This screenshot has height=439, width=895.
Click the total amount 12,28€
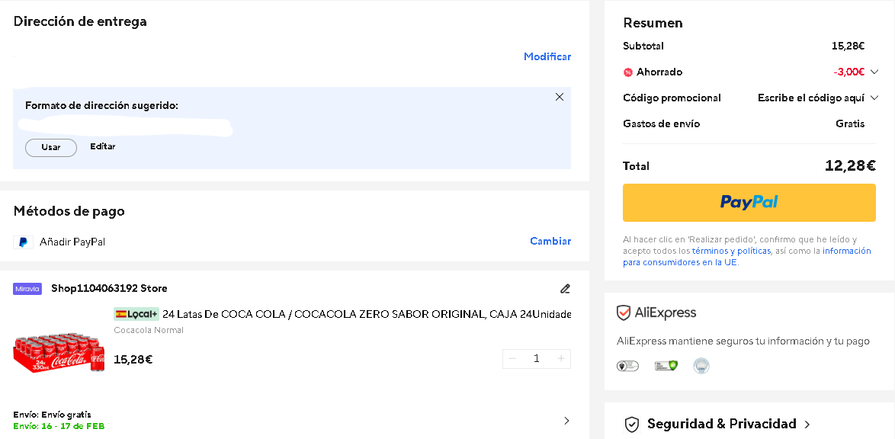click(x=850, y=166)
